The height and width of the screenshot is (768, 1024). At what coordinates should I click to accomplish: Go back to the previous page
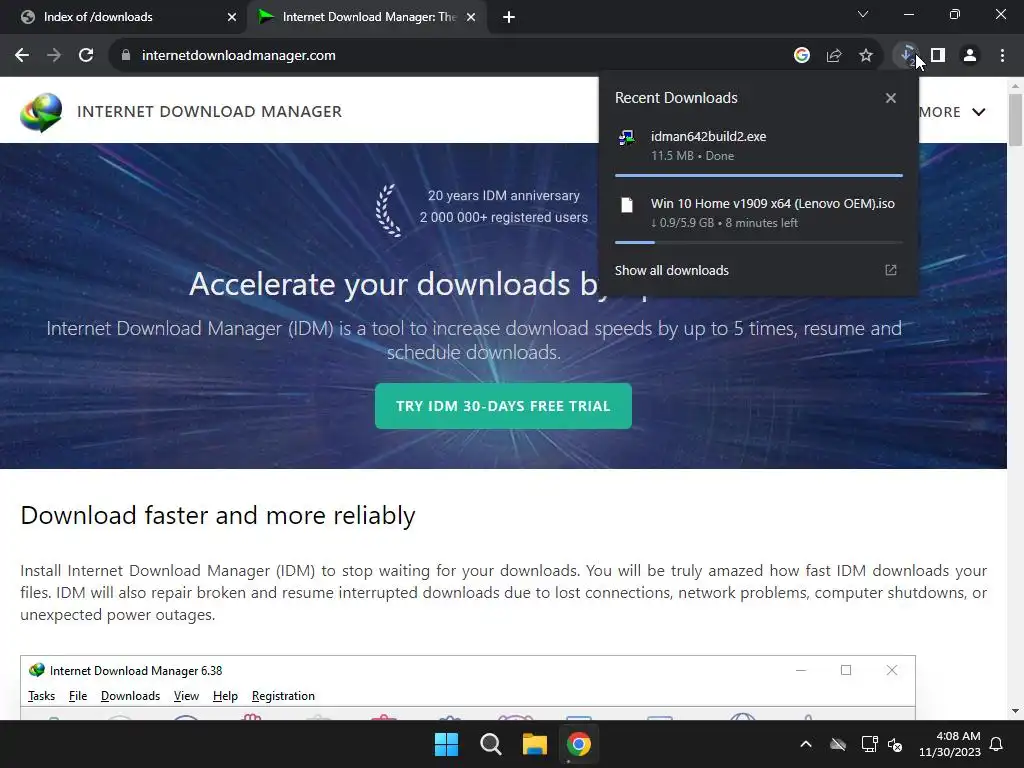[22, 56]
